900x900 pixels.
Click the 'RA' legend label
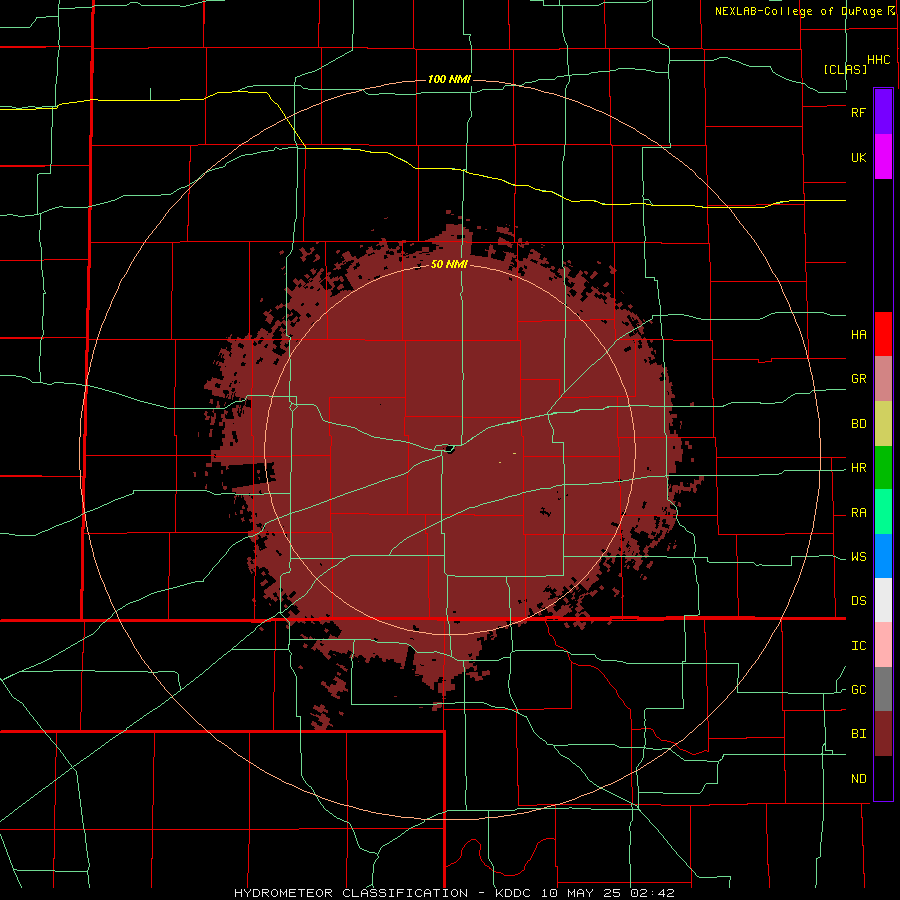click(x=858, y=513)
